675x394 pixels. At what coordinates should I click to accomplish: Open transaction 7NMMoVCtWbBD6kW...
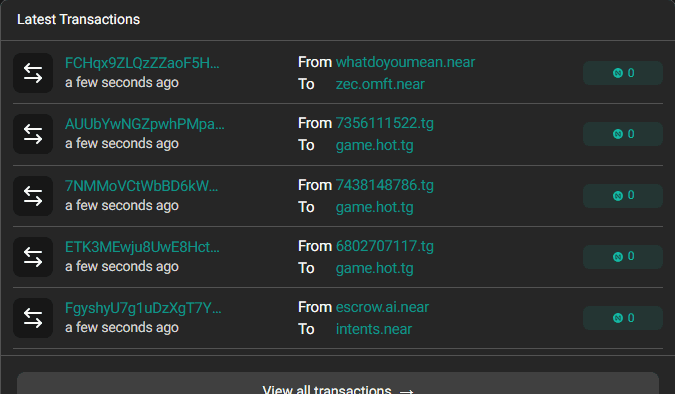(x=142, y=186)
